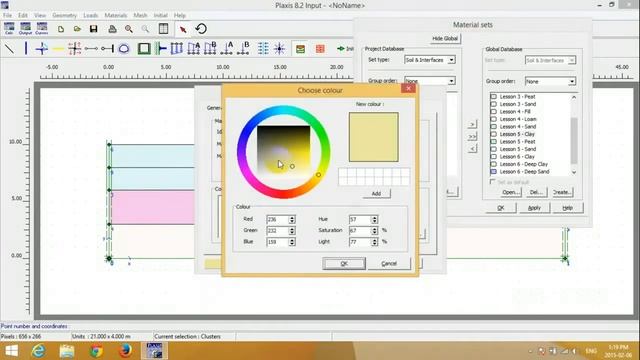Save the project with floppy icon
The width and height of the screenshot is (640, 360).
coord(93,29)
